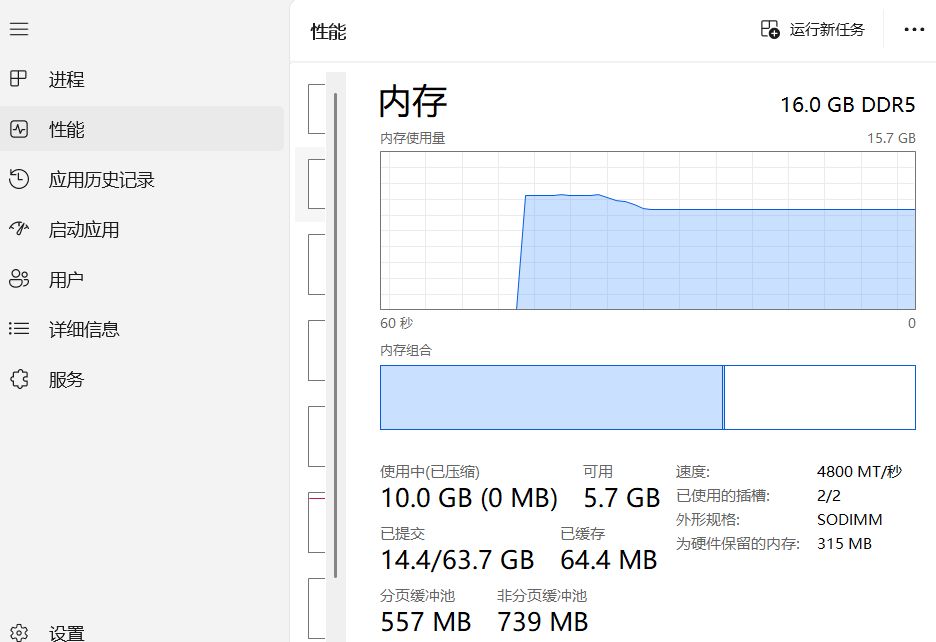Select thumbnail just below the highlighted one
This screenshot has height=642, width=936.
pos(316,265)
